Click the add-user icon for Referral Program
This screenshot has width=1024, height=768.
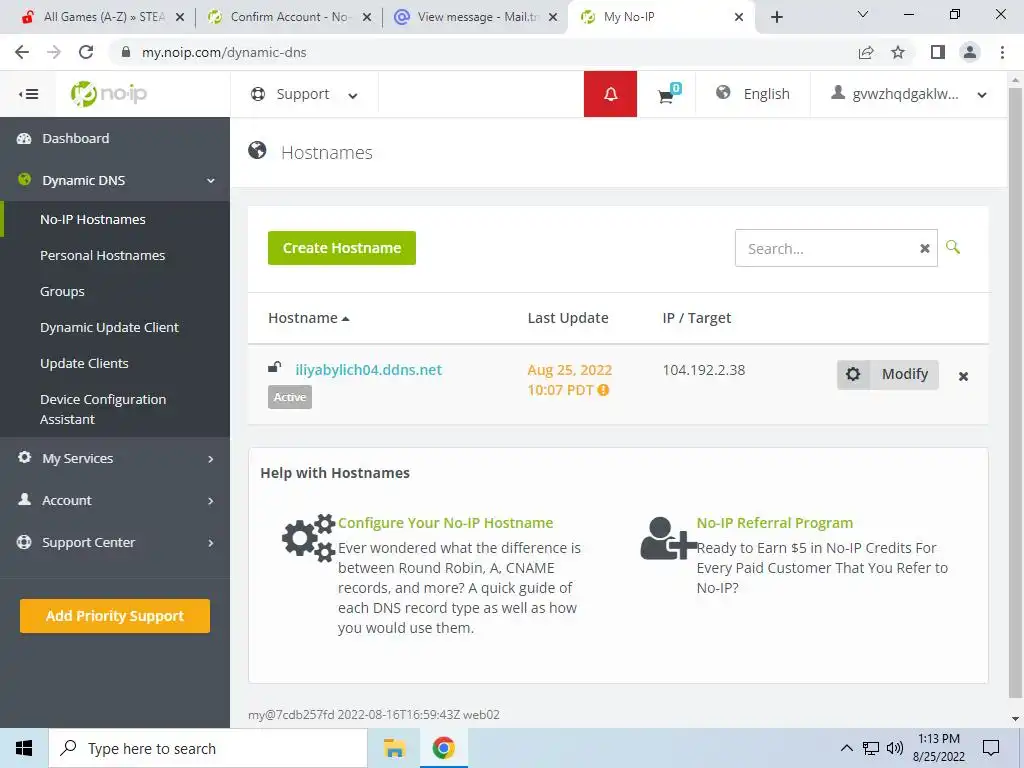point(667,538)
